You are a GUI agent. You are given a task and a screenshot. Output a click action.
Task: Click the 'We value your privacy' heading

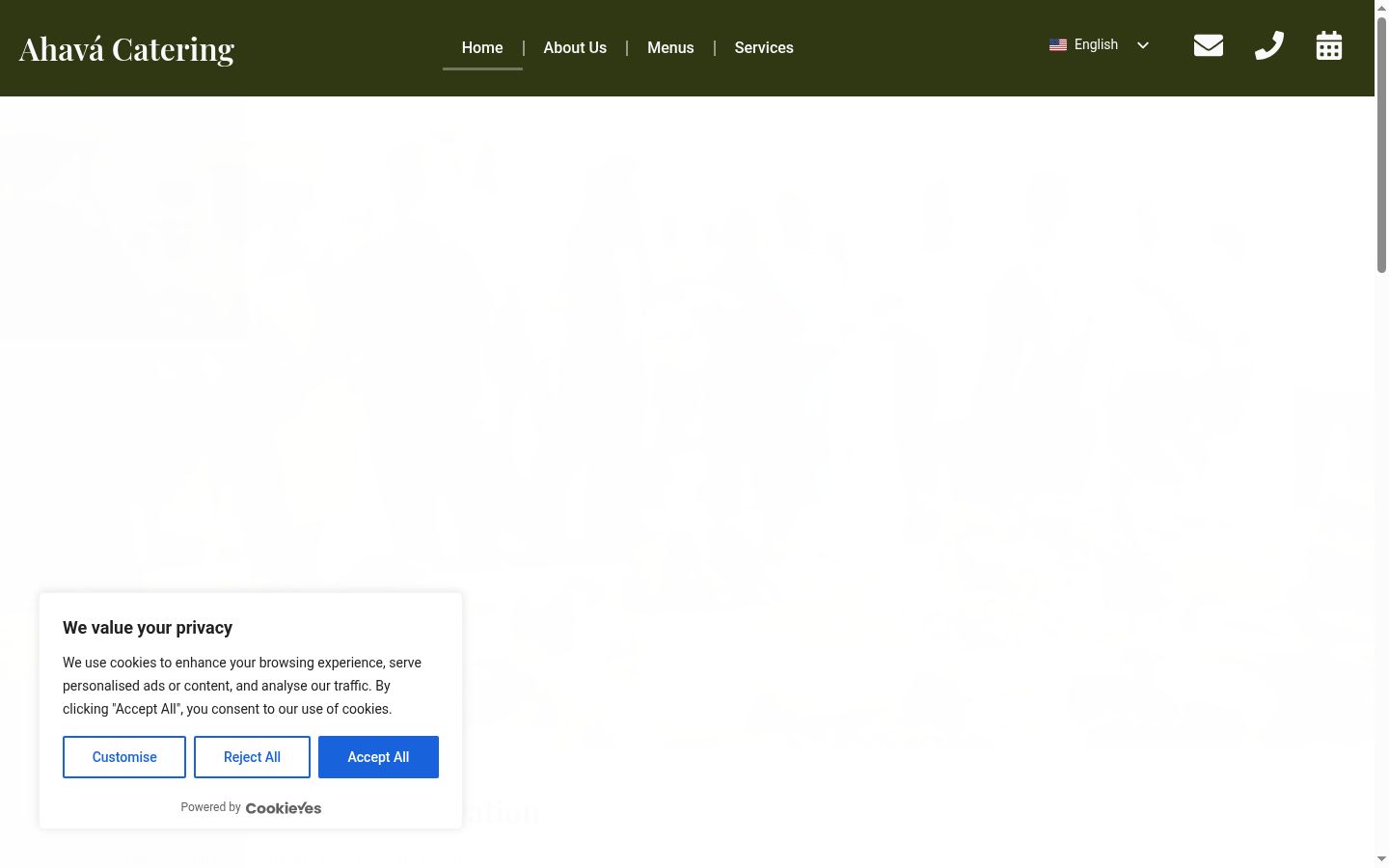[x=148, y=628]
